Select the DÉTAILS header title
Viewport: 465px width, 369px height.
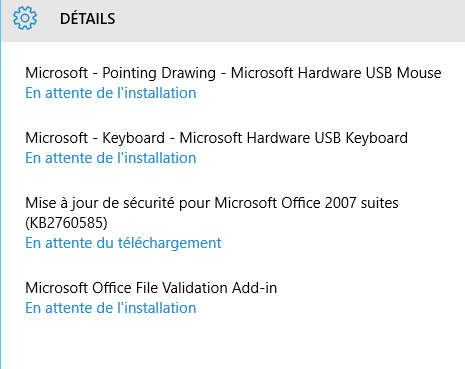pos(87,19)
